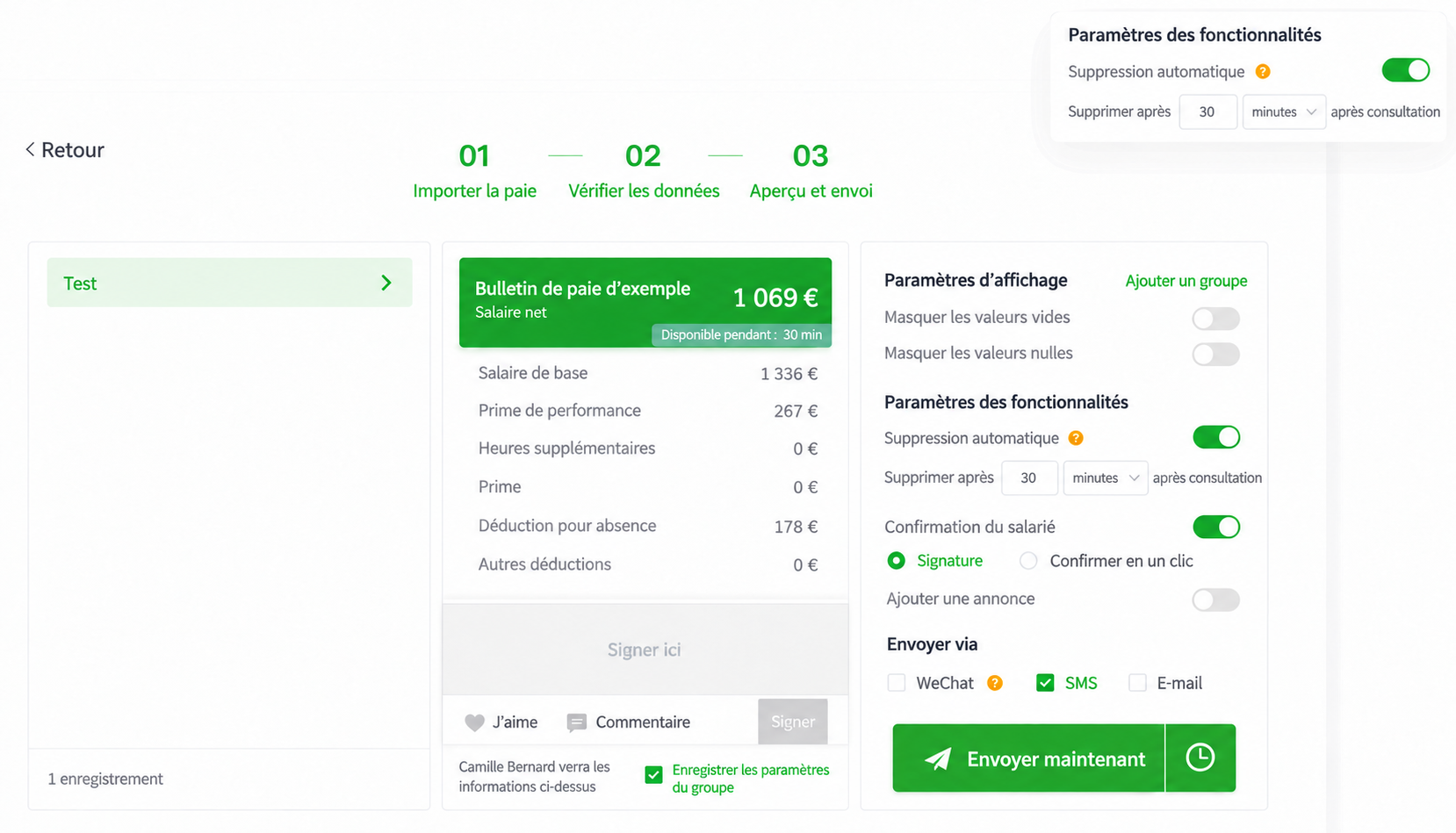Click the Retour back arrow icon
Viewport: 1456px width, 833px height.
coord(30,150)
